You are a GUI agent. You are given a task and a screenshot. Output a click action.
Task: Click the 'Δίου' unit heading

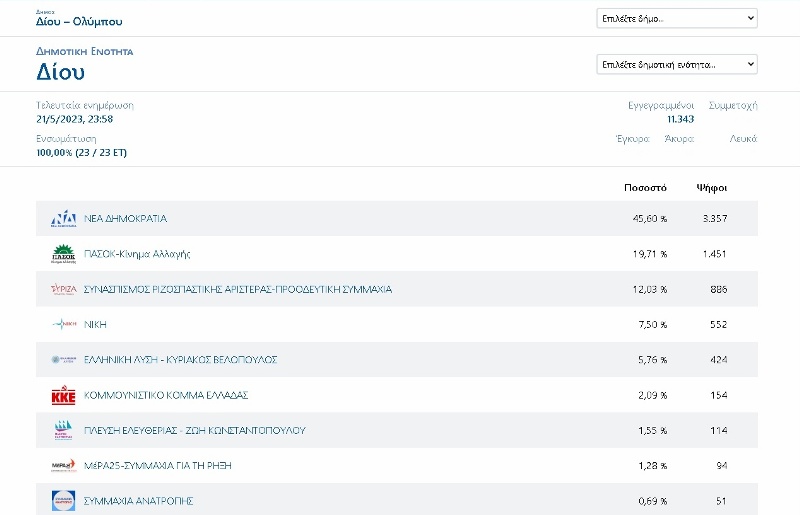pos(60,72)
